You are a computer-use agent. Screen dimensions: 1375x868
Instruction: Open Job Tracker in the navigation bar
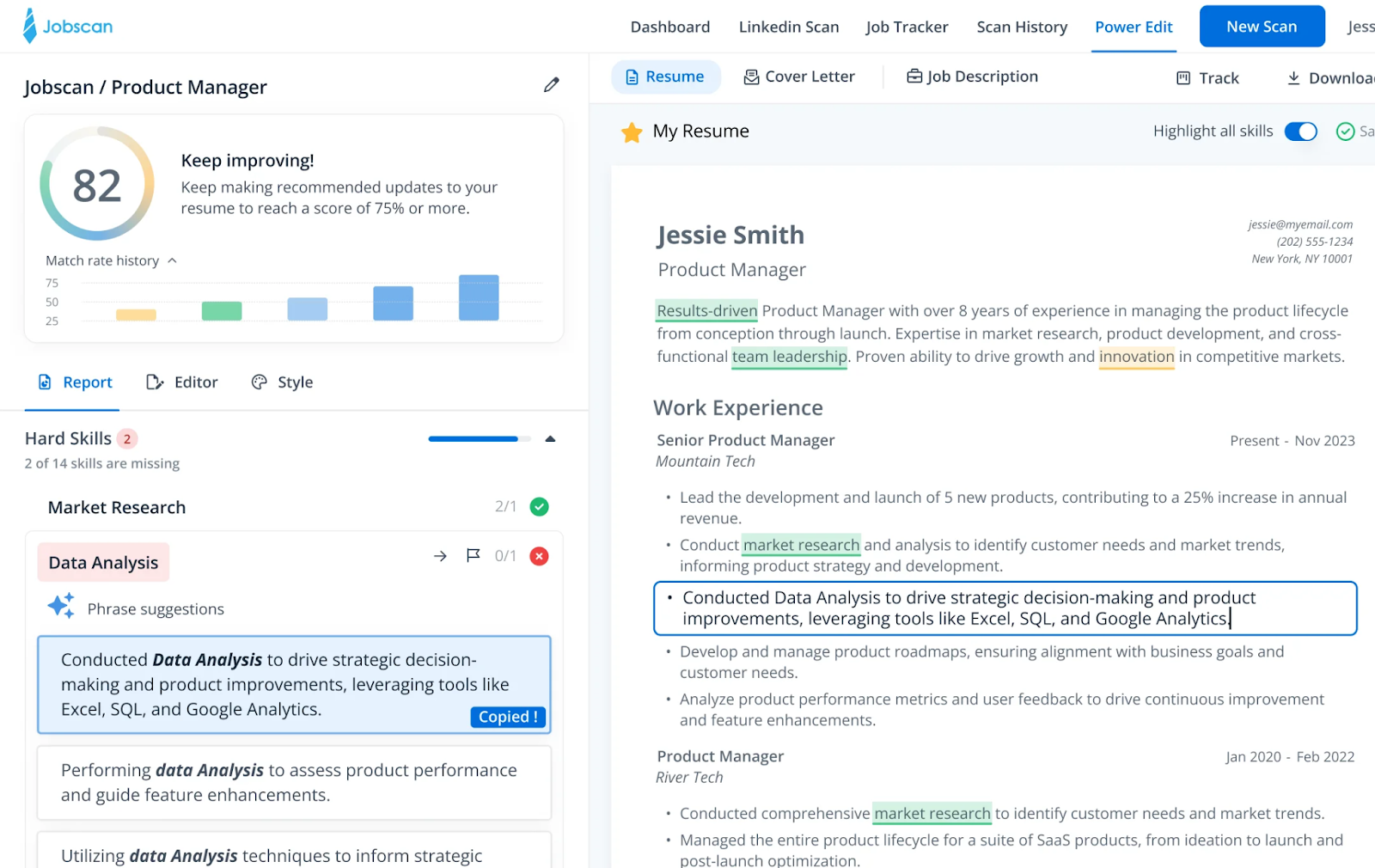pos(907,27)
